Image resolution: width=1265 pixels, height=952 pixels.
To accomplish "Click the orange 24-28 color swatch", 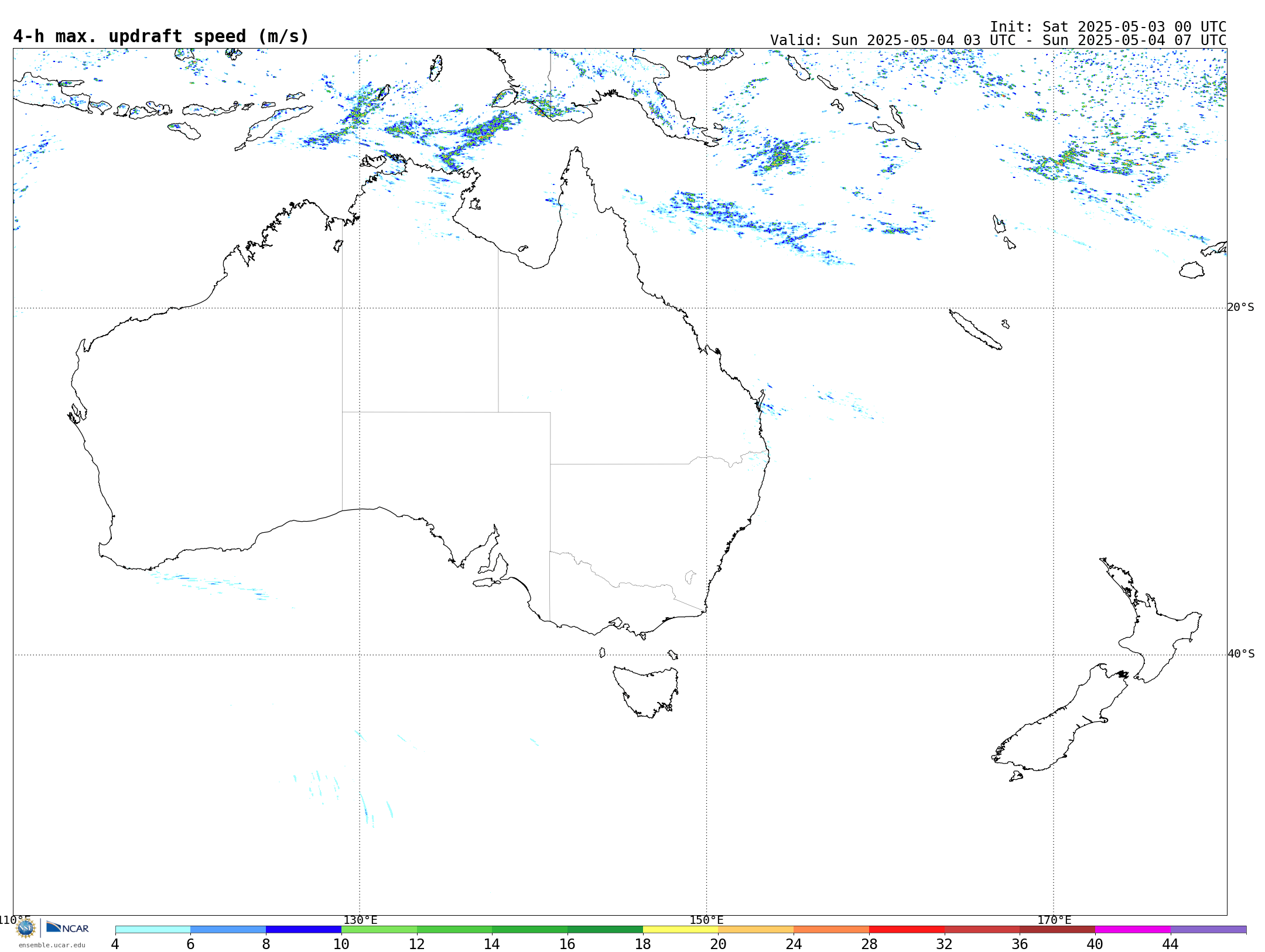I will (x=832, y=929).
